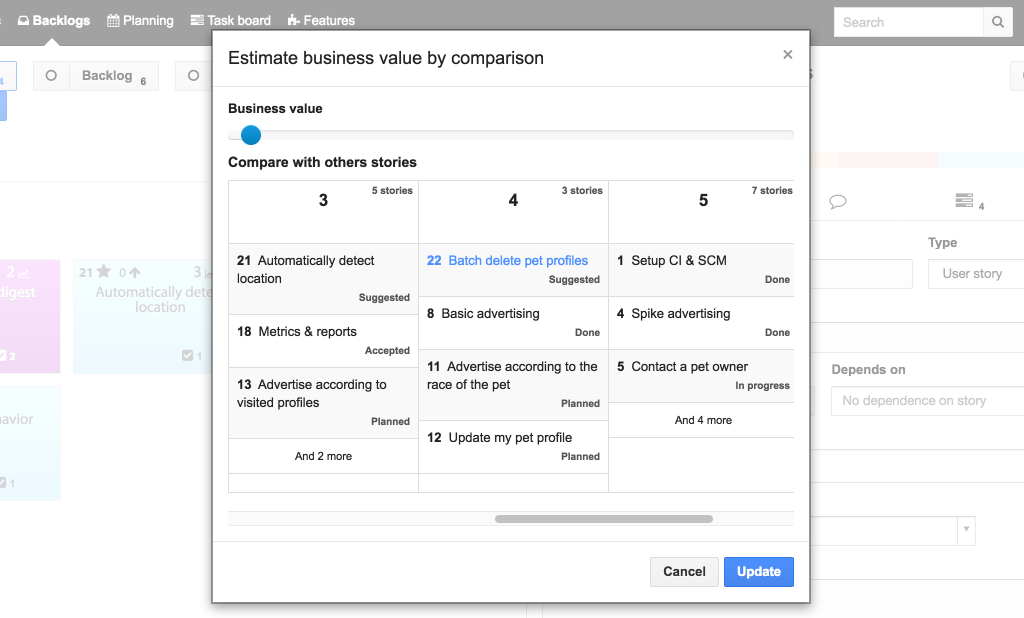Open the Depends on story dropdown
This screenshot has height=618, width=1024.
click(x=926, y=401)
